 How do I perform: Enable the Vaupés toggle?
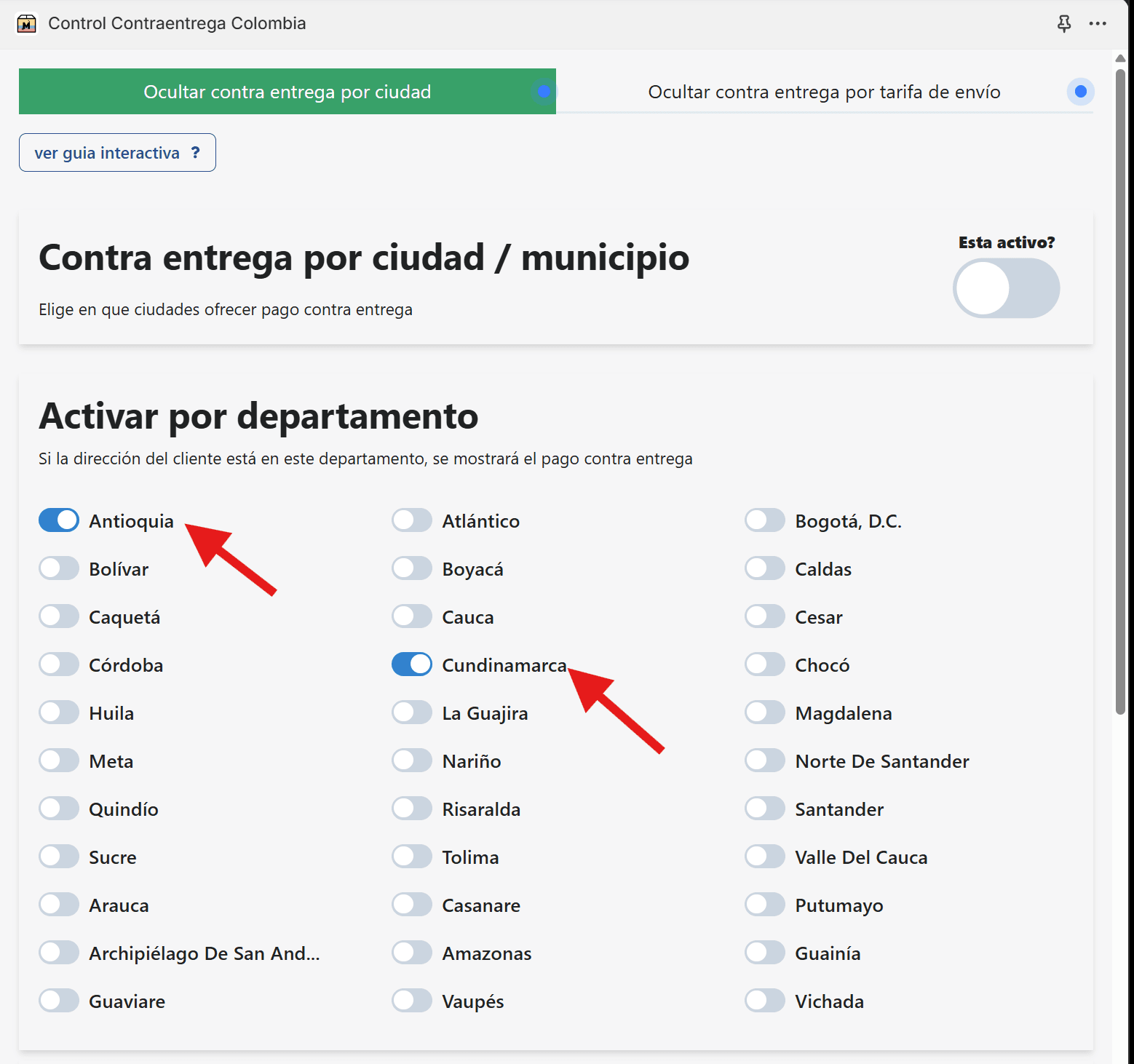click(412, 1001)
